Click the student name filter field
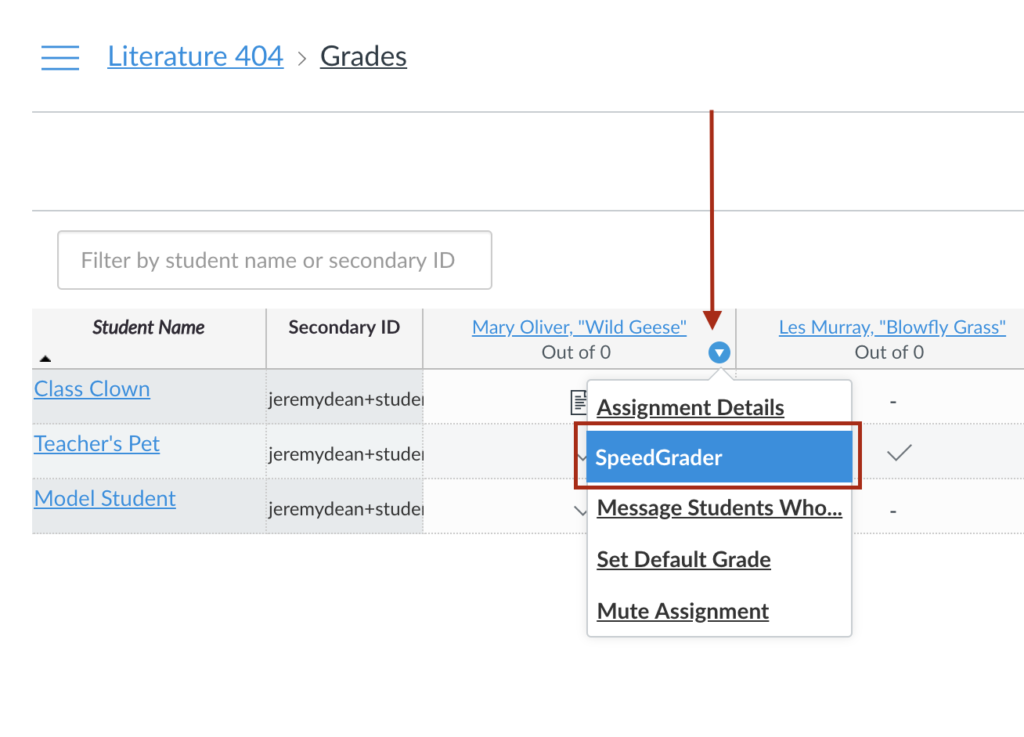 click(x=274, y=260)
